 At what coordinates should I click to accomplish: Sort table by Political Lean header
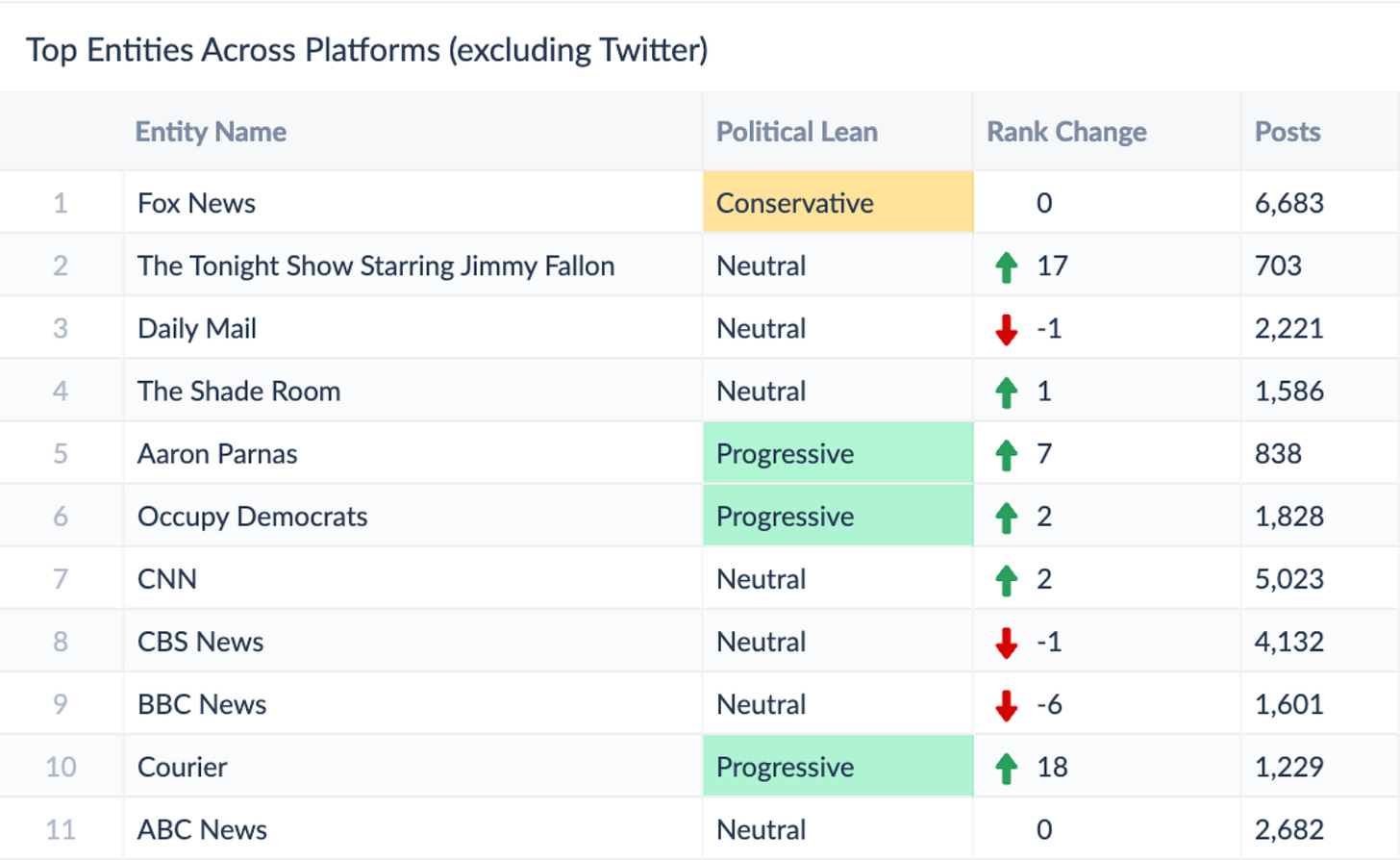(x=796, y=132)
